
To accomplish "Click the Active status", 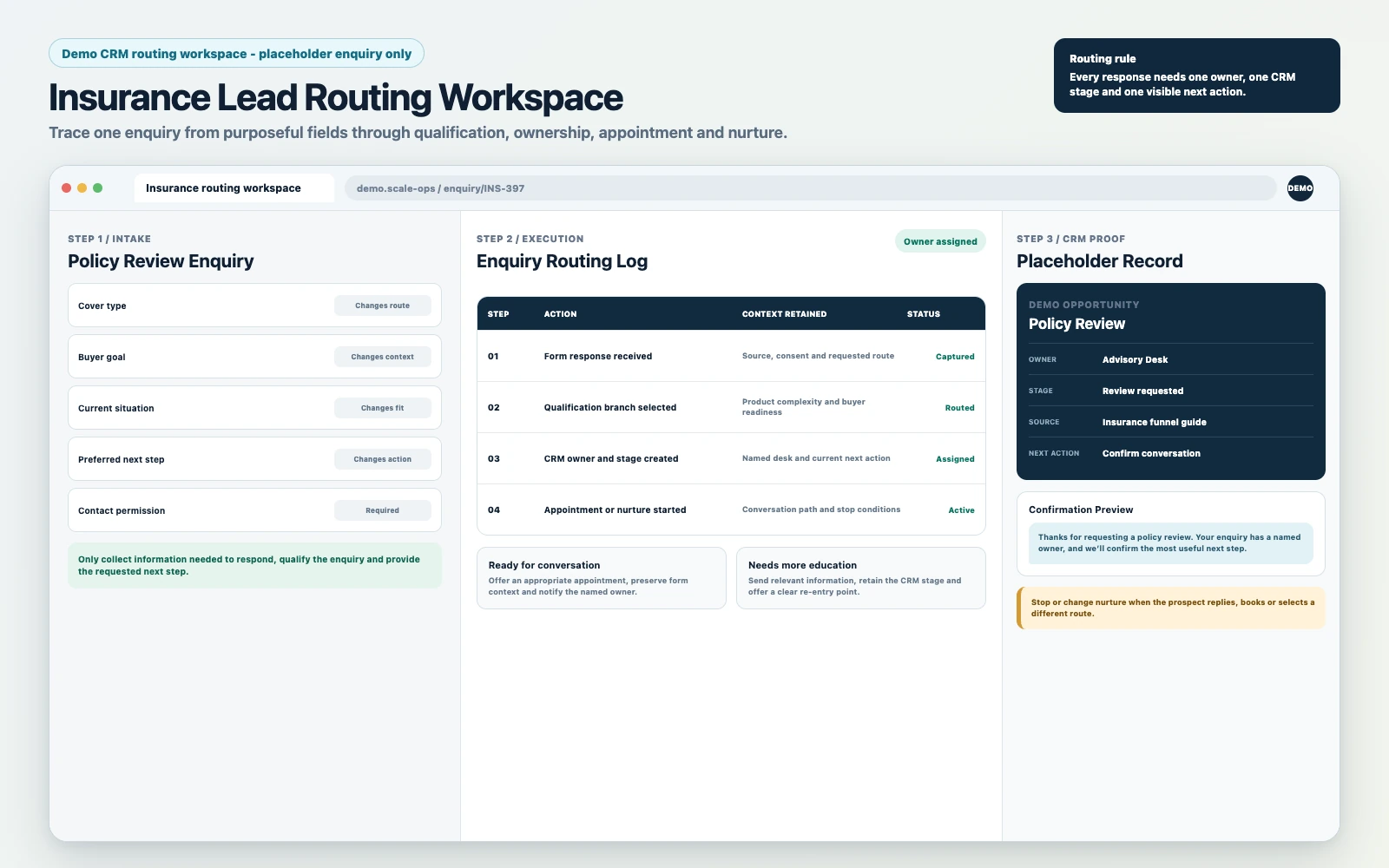I will point(961,510).
